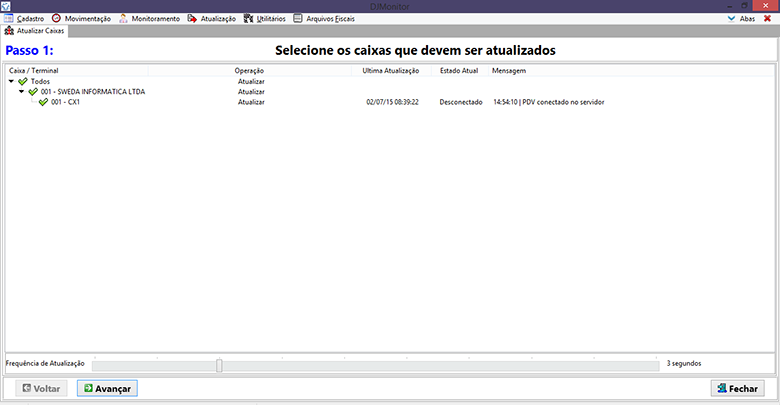Switch to the Atualizar Caixas tab
Viewport: 780px width, 405px height.
point(35,31)
